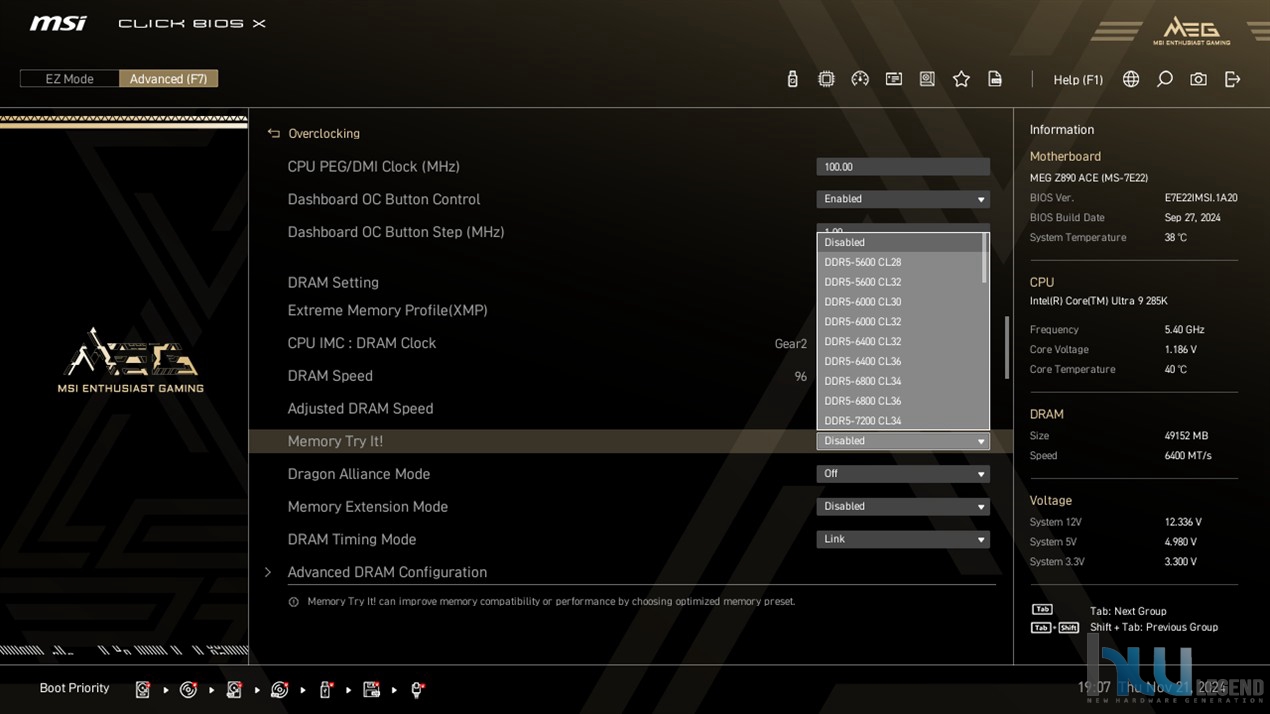Screen dimensions: 1270x714
Task: Click the DRAM speed value 6400 MT/s
Action: 1188,456
